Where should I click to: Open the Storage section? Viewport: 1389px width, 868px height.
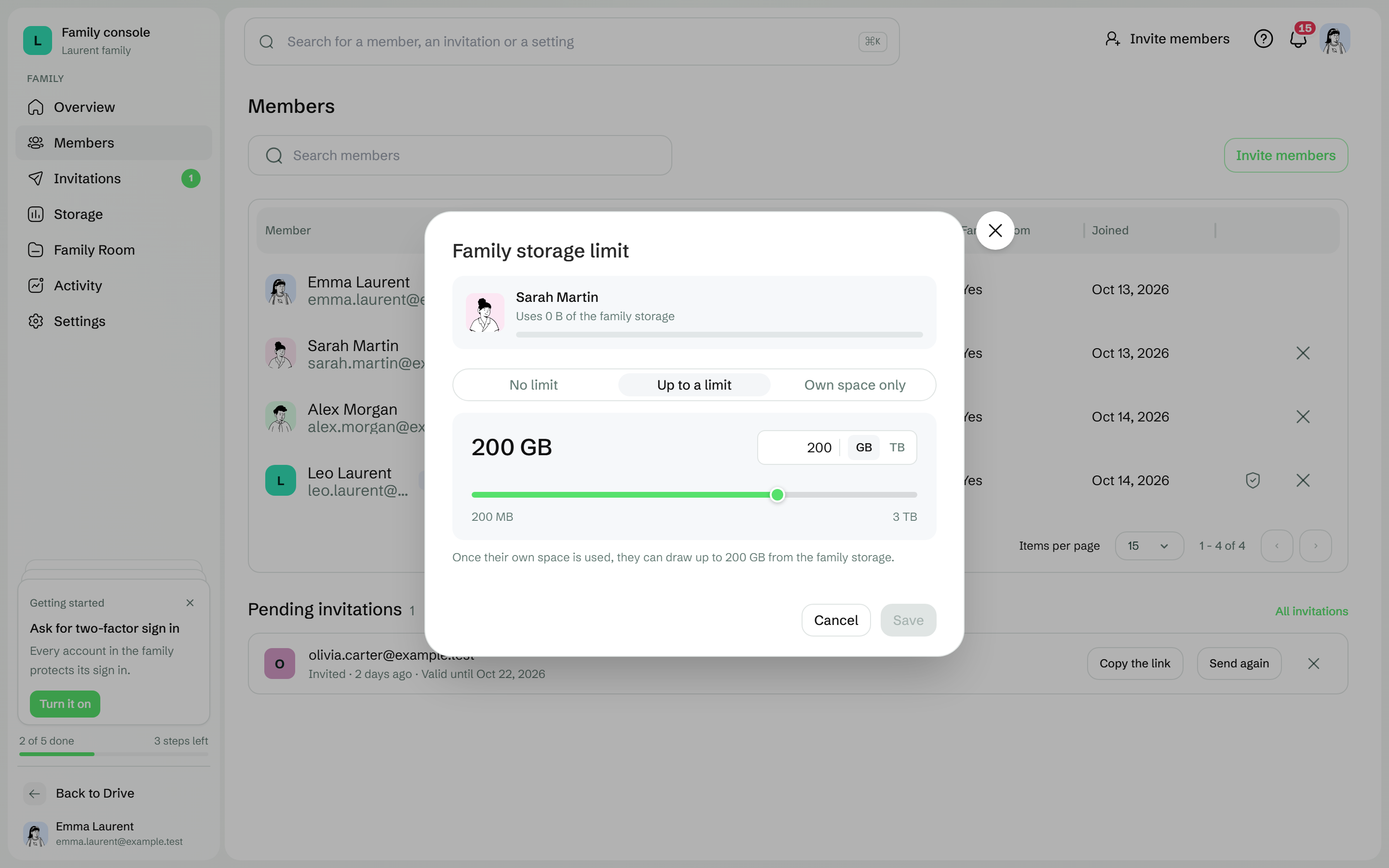click(114, 214)
